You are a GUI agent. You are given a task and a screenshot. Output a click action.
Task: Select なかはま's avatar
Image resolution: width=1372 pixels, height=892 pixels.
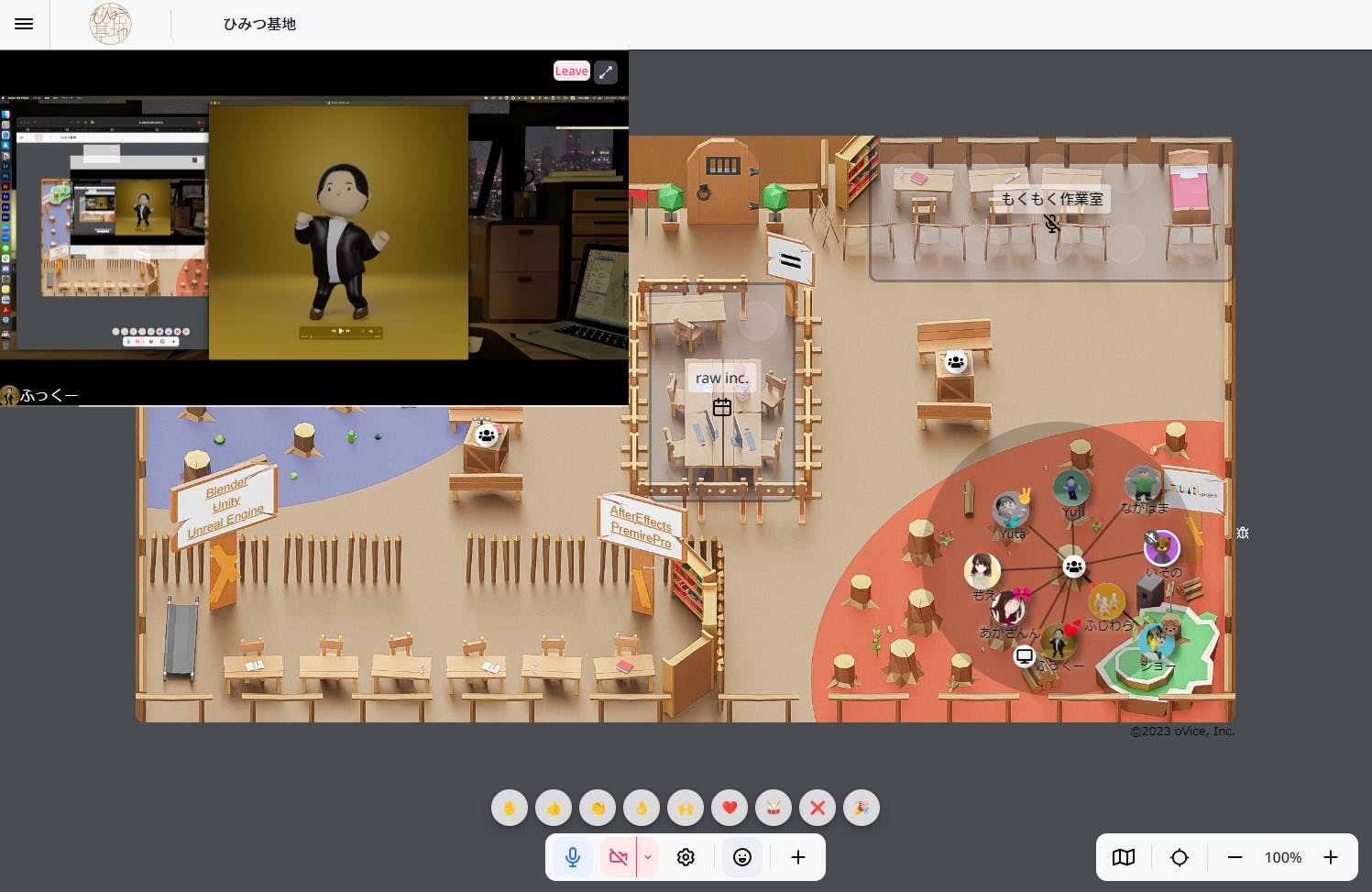1142,484
